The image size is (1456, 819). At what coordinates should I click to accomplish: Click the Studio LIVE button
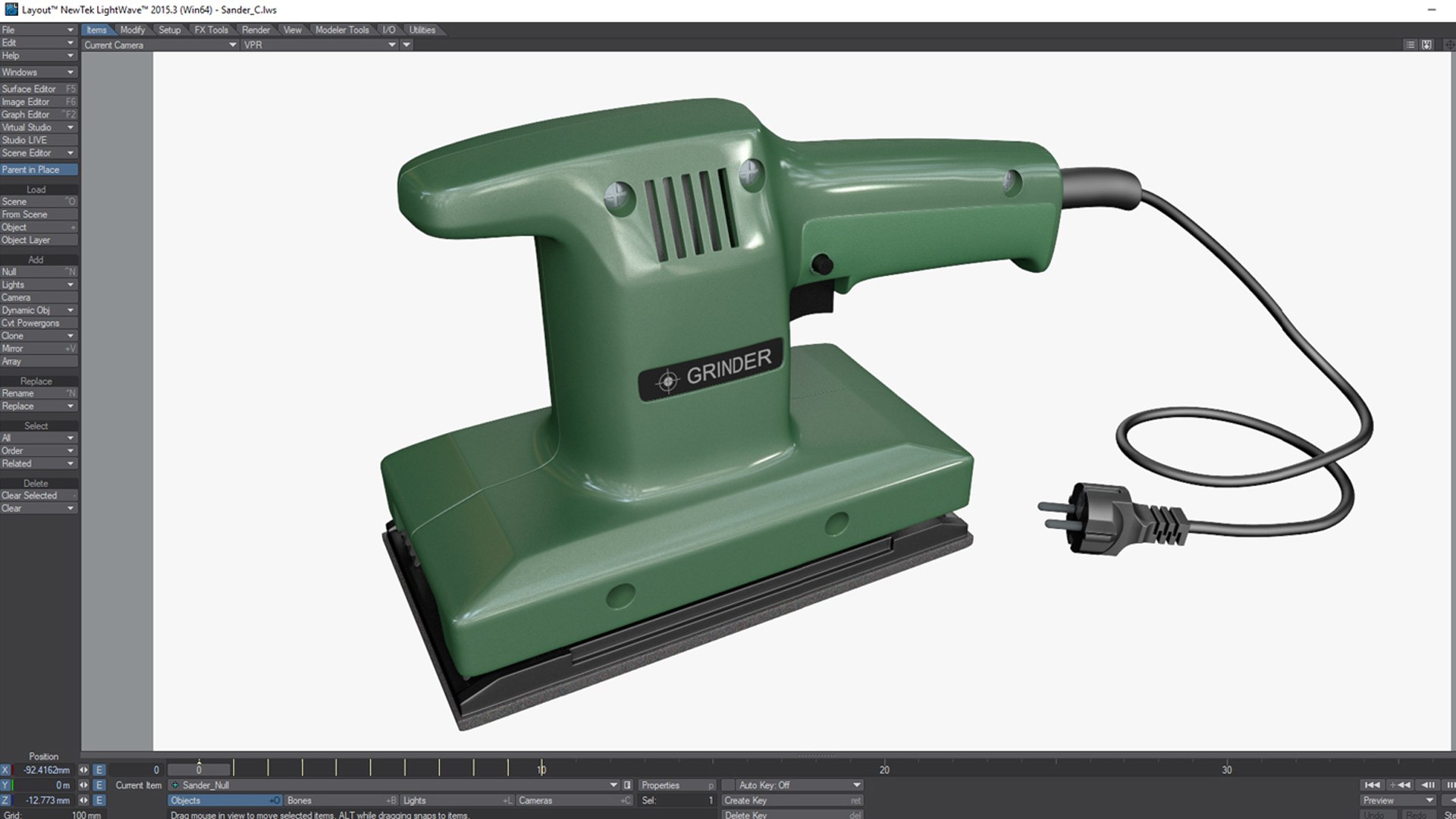(x=38, y=140)
